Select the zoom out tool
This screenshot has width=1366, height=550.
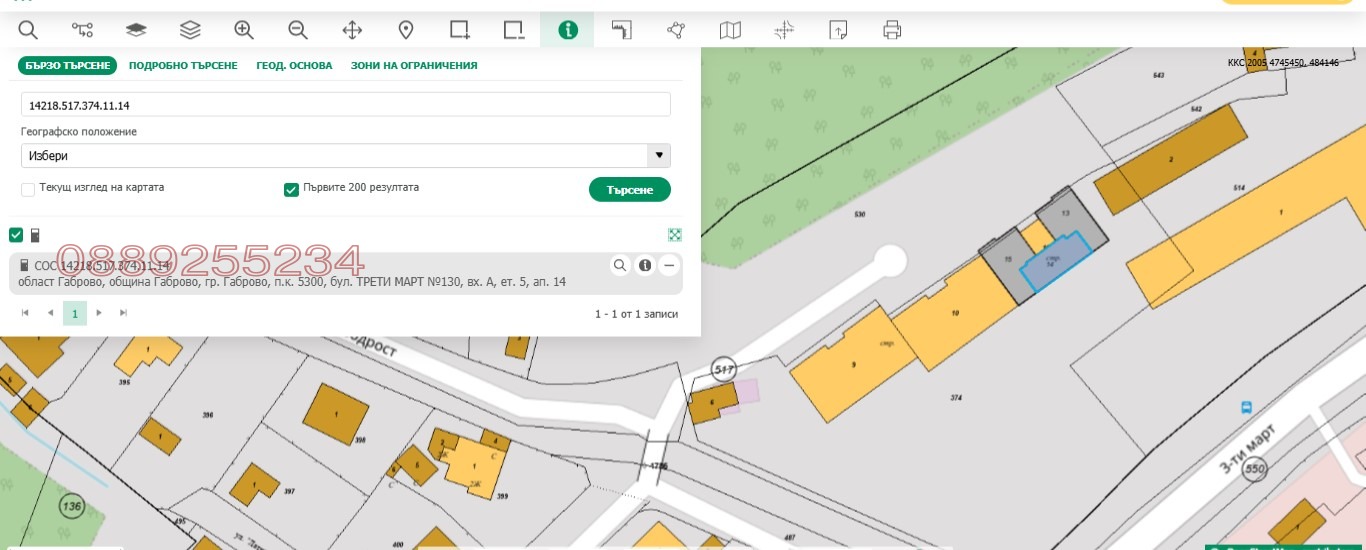(x=298, y=30)
